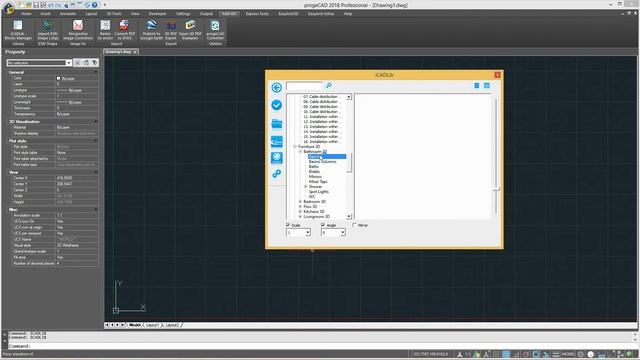Collapse the Plot style property section
The image size is (640, 360).
click(96, 140)
